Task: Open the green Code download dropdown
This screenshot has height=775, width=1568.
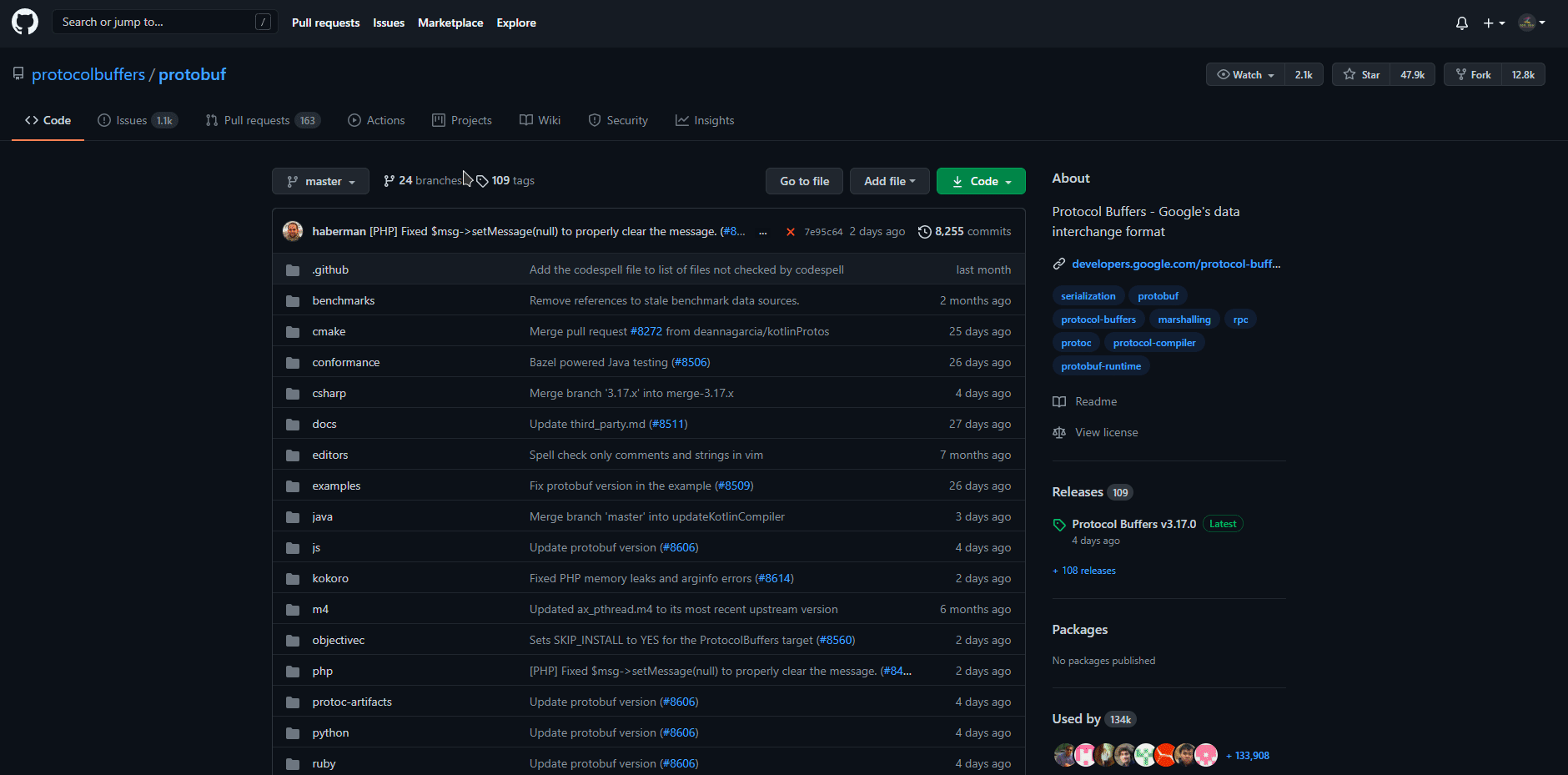Action: coord(981,181)
